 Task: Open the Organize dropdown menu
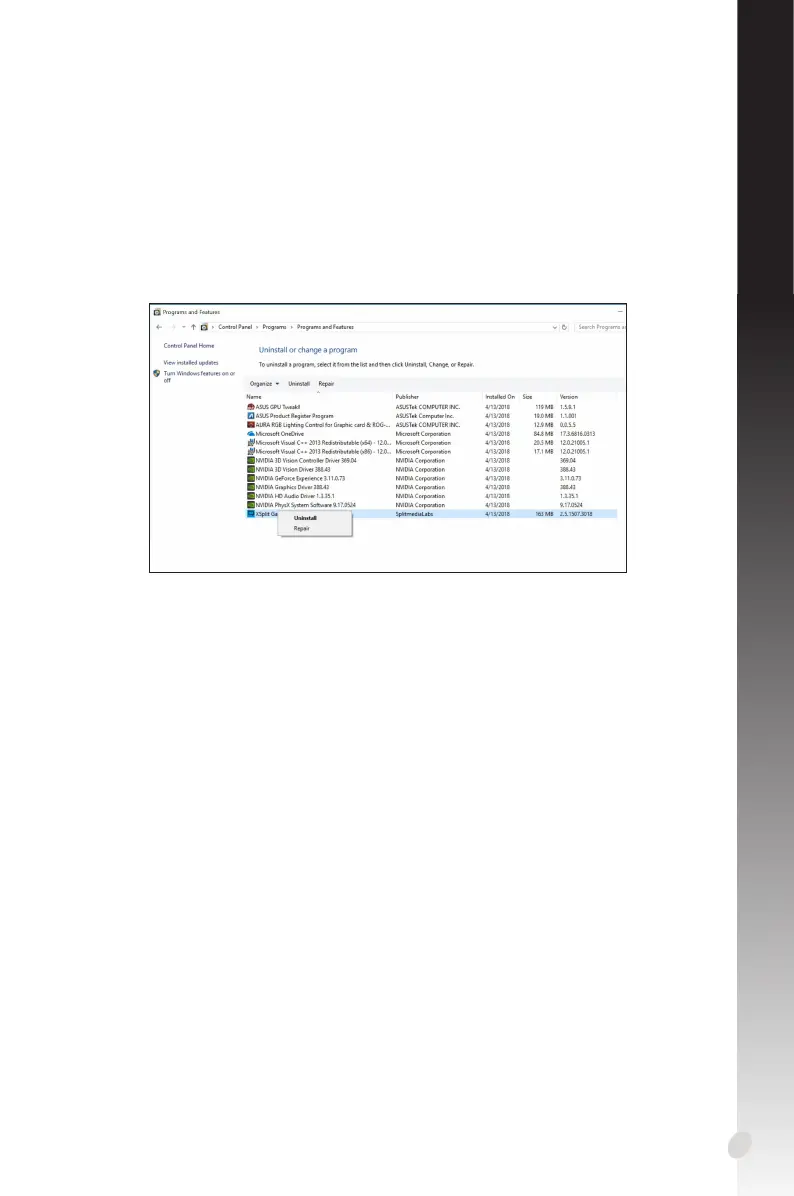265,384
